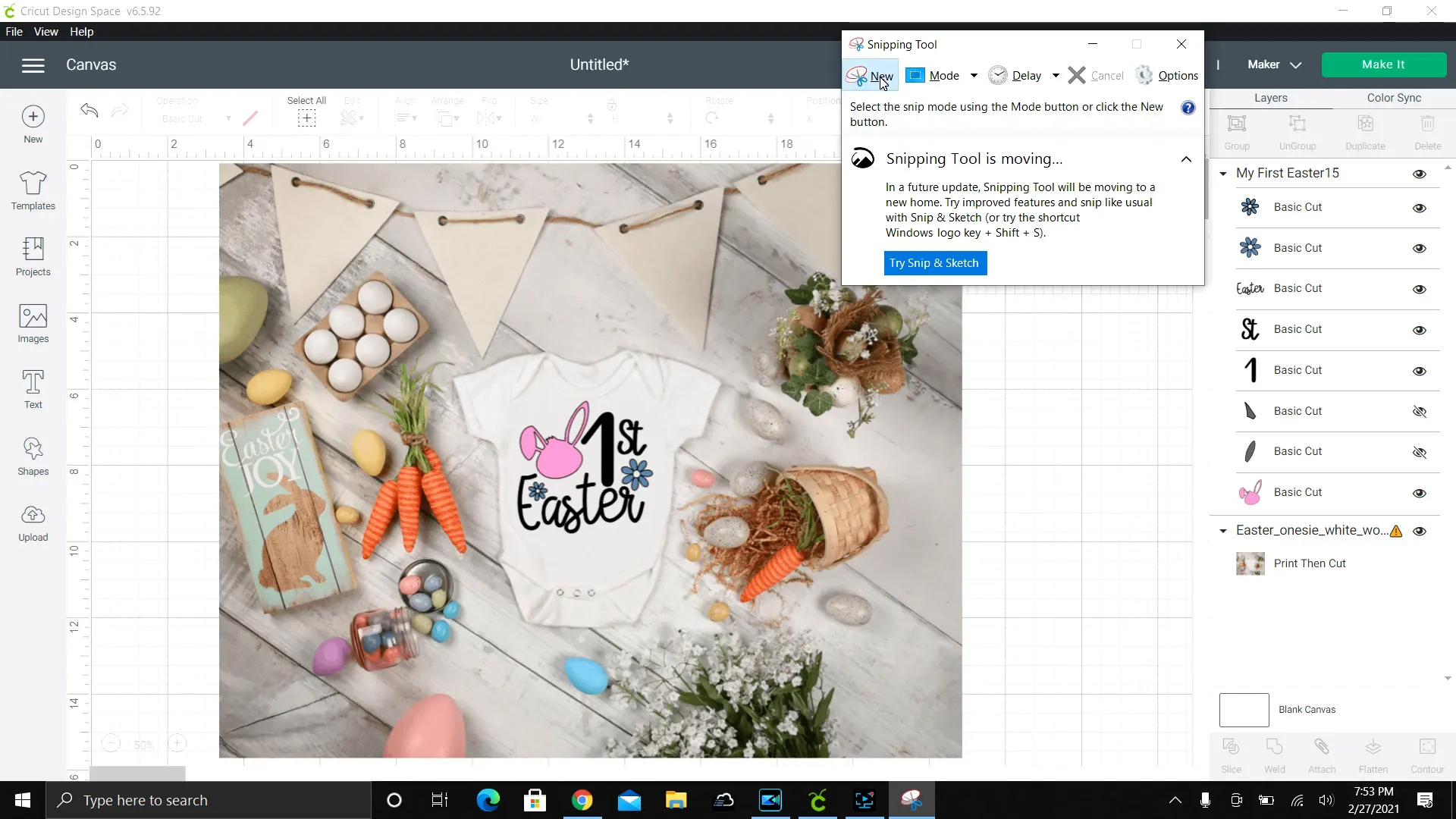Open the View menu
The height and width of the screenshot is (819, 1456).
point(45,31)
